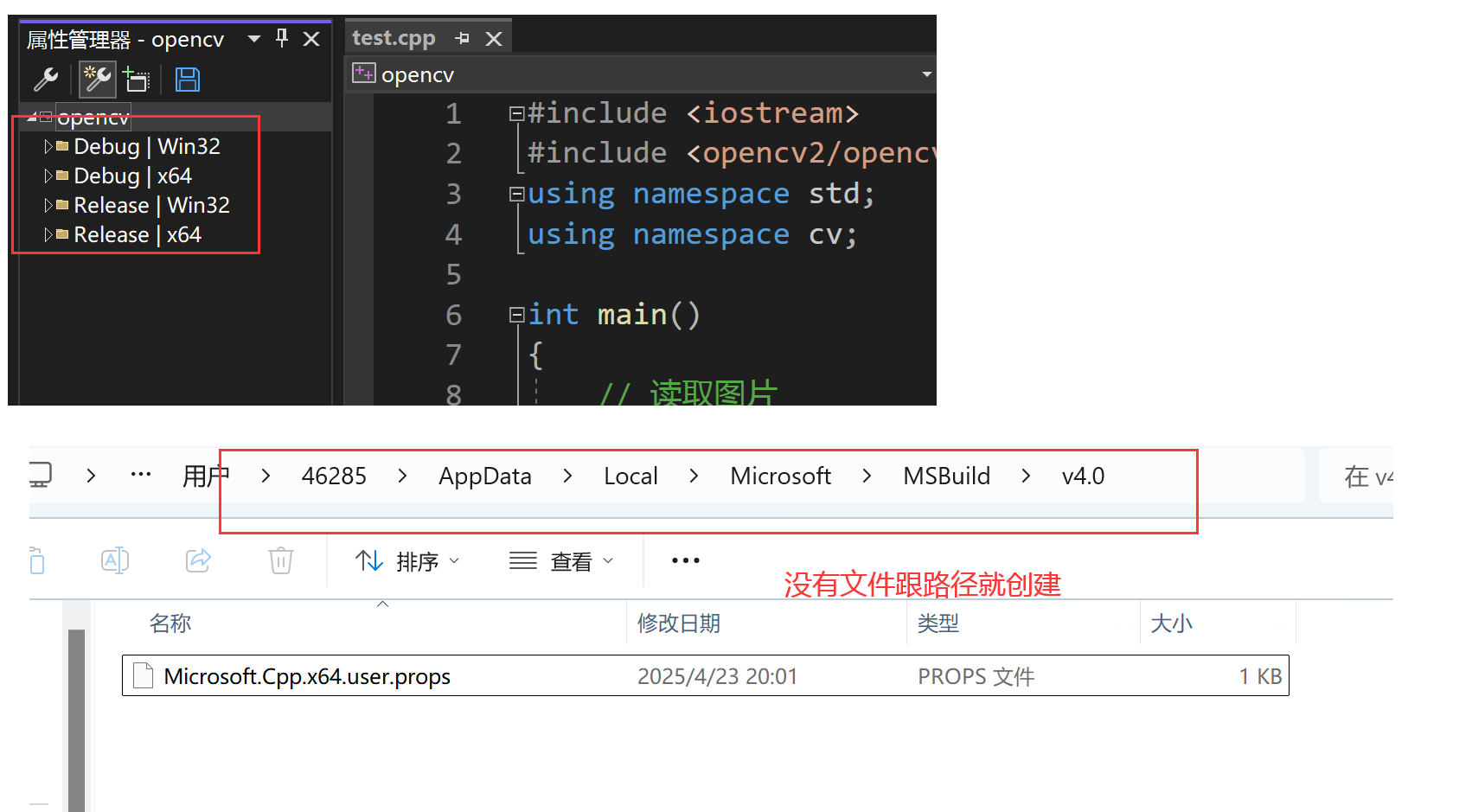Click the Share icon in Explorer toolbar
Image resolution: width=1472 pixels, height=812 pixels.
click(199, 561)
